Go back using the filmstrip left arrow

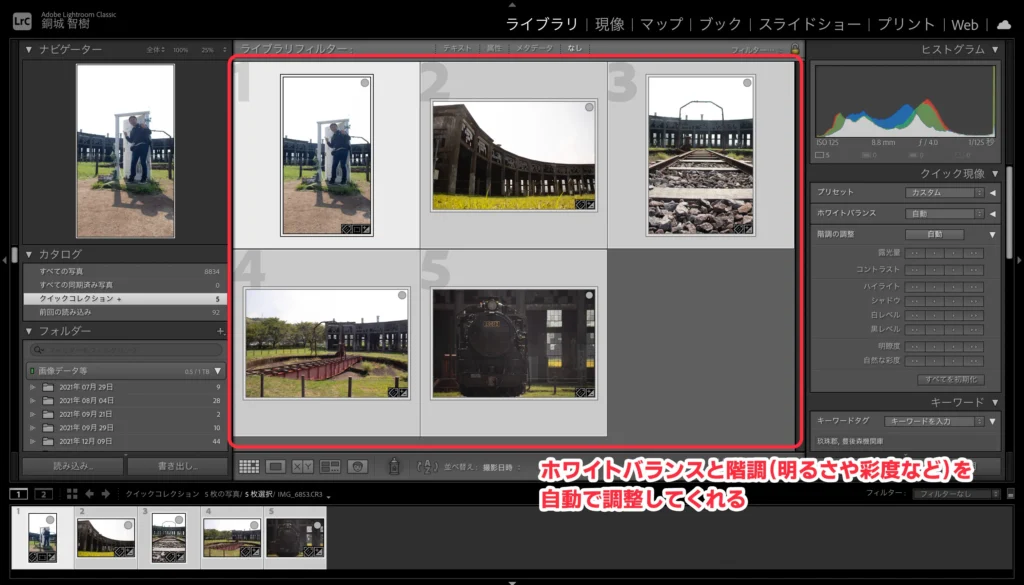click(89, 494)
